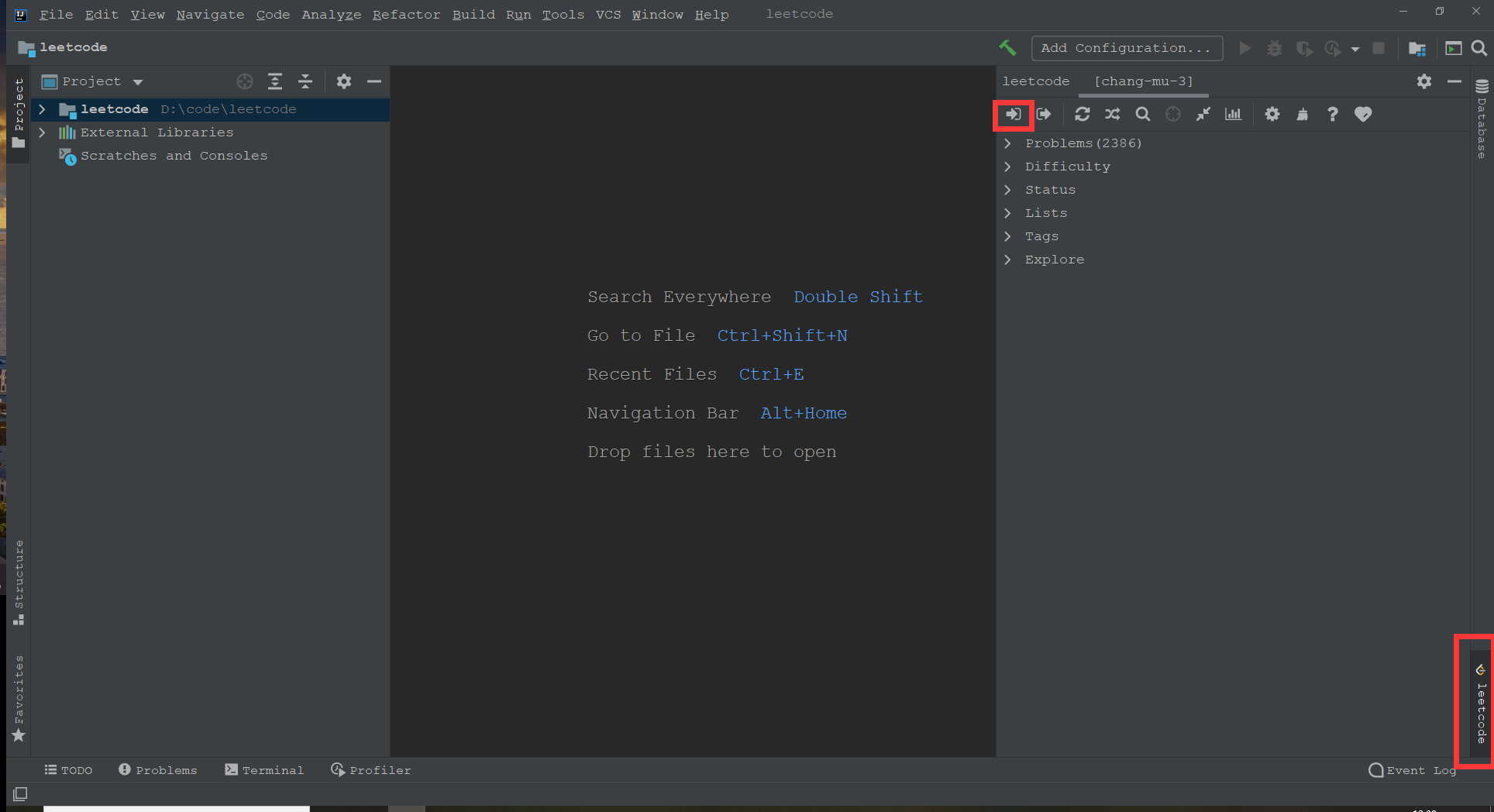Toggle the Profiler tool window
The height and width of the screenshot is (812, 1494).
371,770
